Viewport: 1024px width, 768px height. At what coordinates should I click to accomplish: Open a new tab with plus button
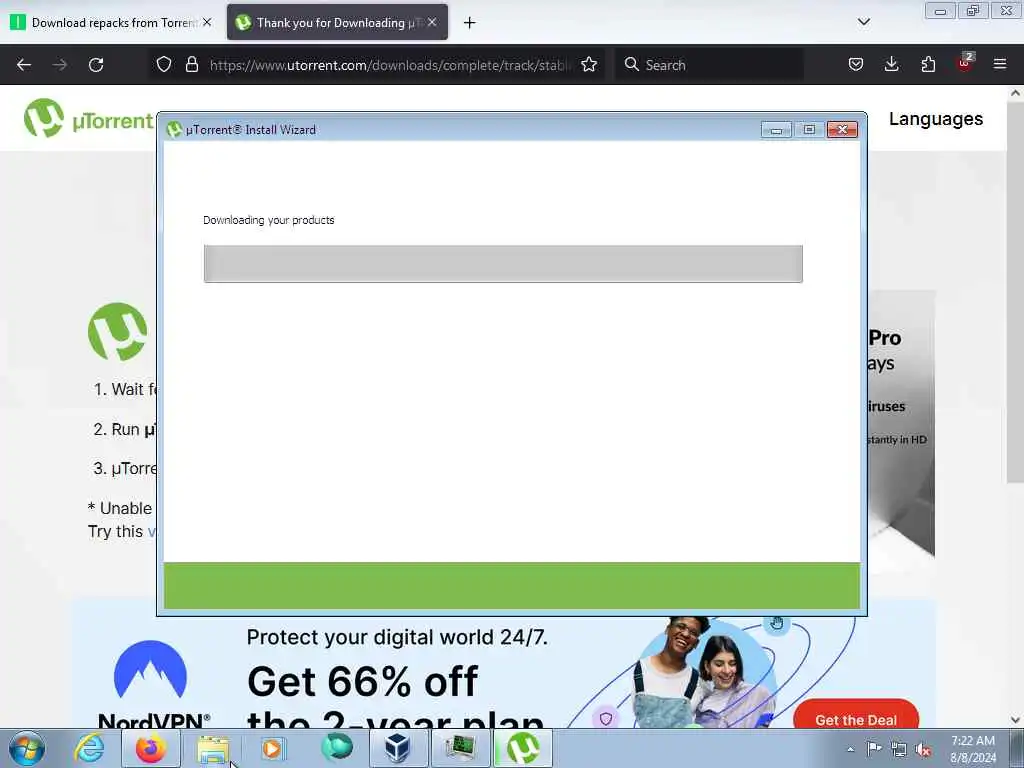coord(470,23)
